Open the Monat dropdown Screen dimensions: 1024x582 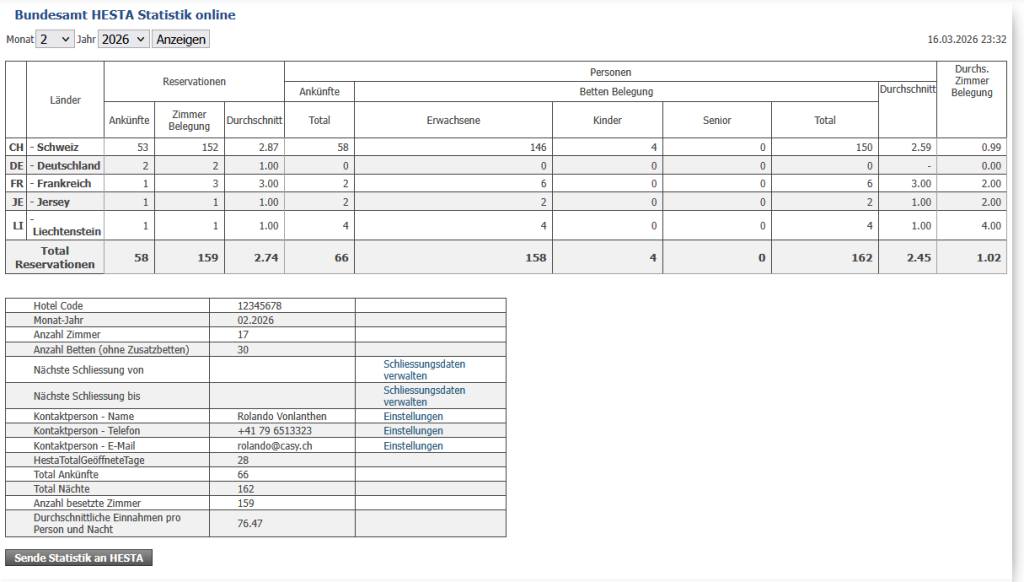point(54,39)
